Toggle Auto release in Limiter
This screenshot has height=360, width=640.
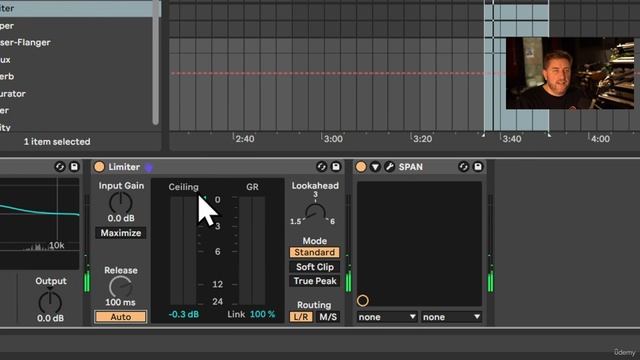click(x=120, y=317)
